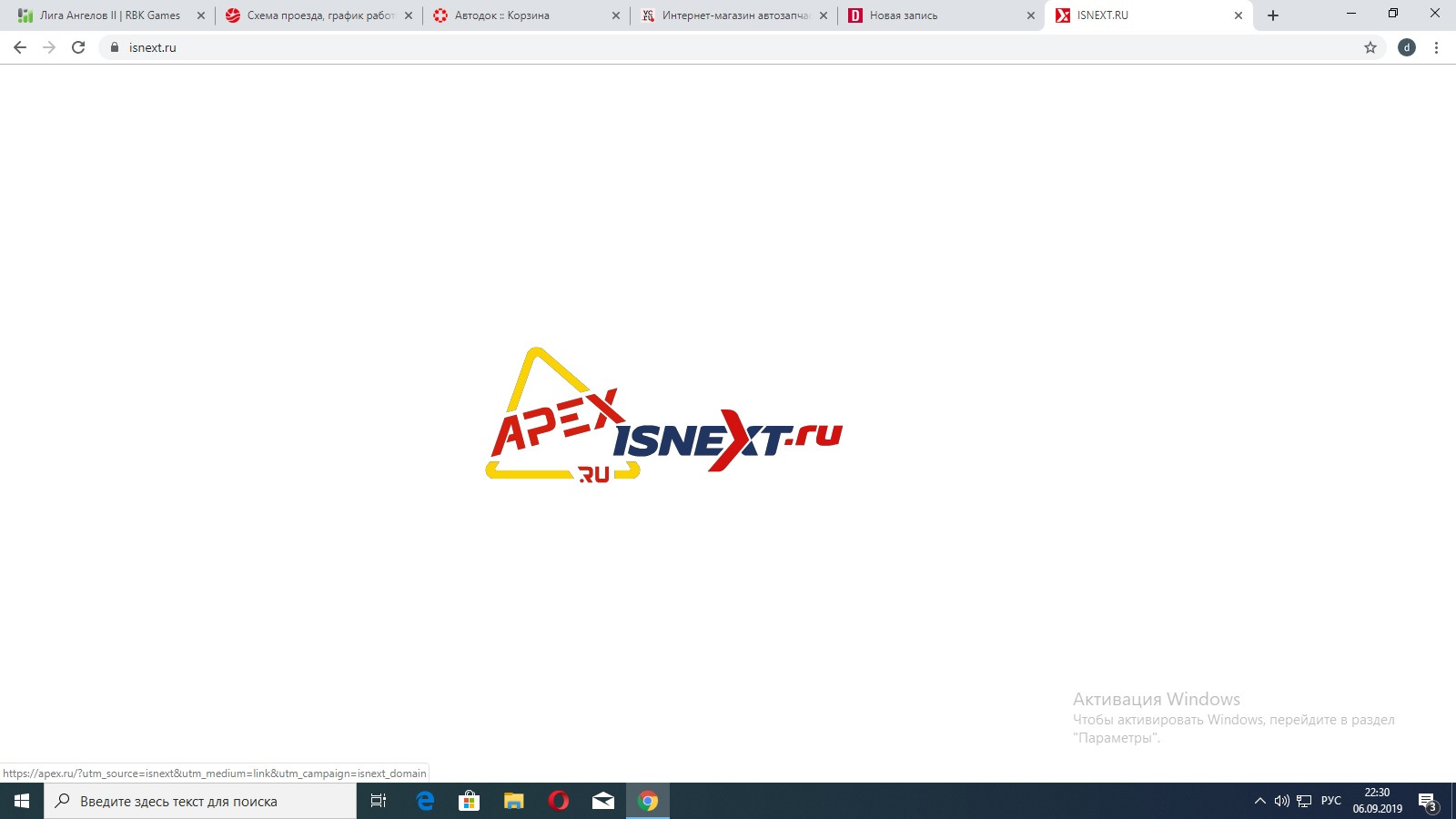
Task: Open Task View on the taskbar
Action: [x=379, y=801]
